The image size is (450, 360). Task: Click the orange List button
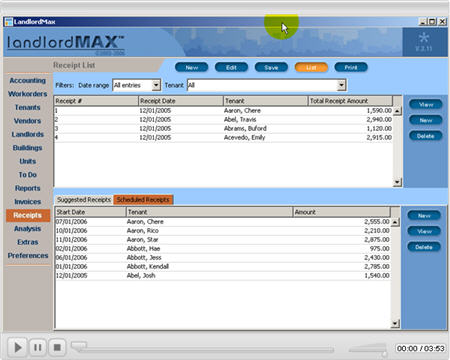[x=311, y=67]
